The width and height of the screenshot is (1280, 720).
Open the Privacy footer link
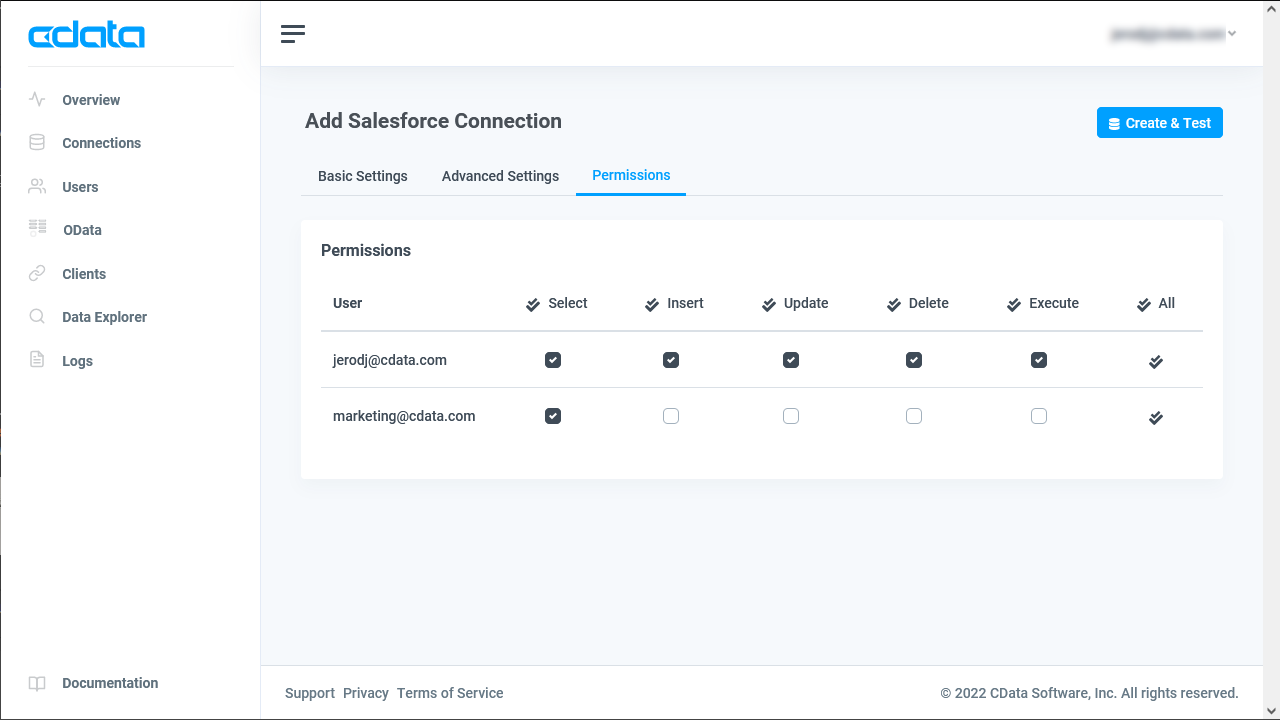pyautogui.click(x=366, y=693)
